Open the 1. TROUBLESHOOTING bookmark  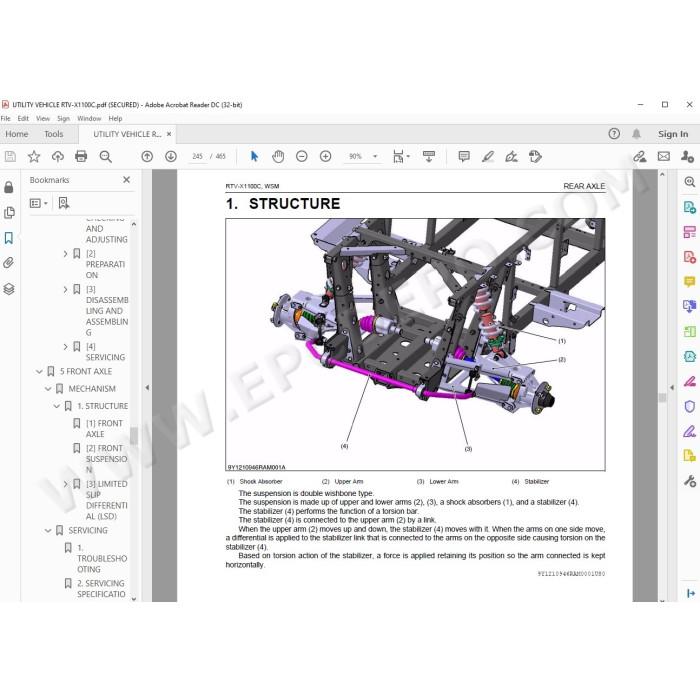[102, 558]
